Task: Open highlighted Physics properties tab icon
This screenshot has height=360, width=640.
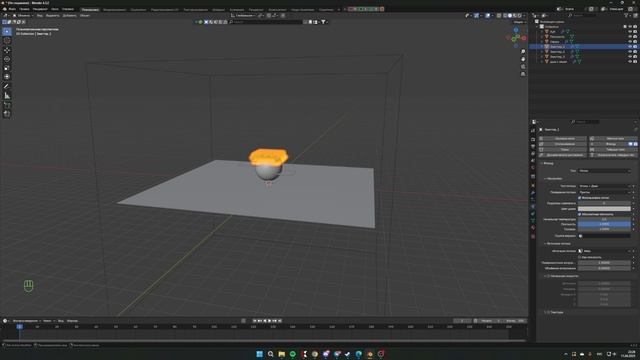Action: 533,207
